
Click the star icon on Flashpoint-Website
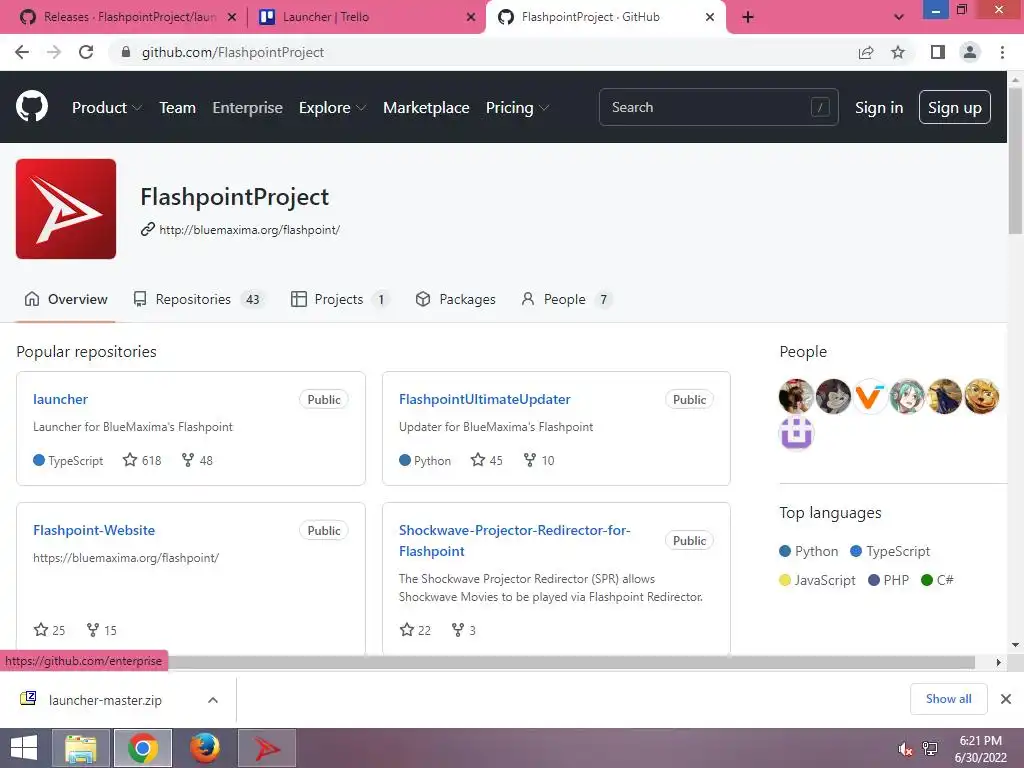(41, 630)
